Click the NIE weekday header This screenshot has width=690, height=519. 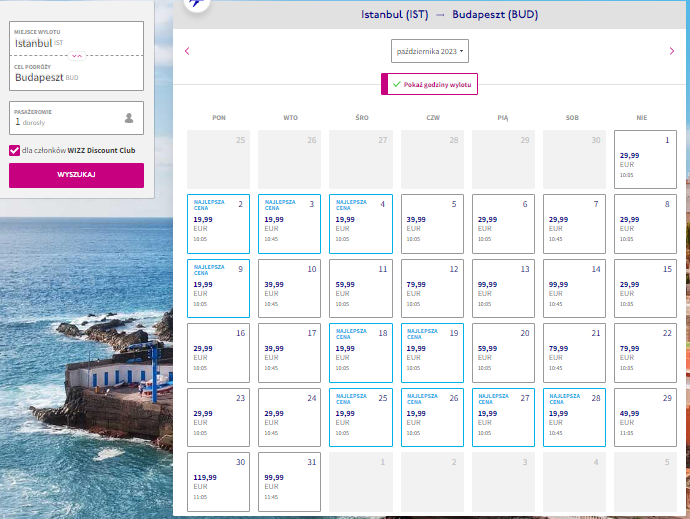642,118
